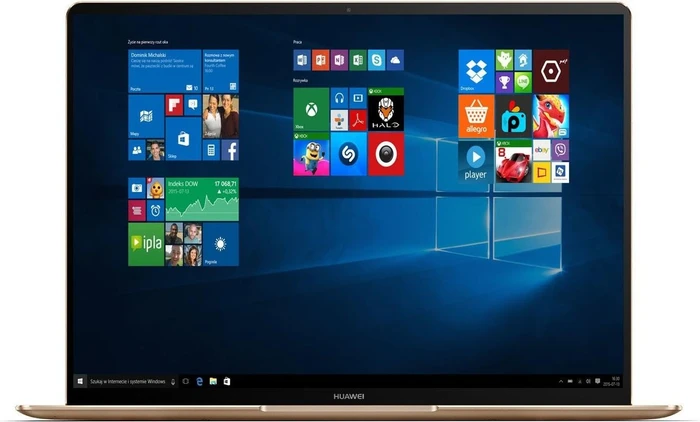Open the OneDrive cloud tile
The height and width of the screenshot is (422, 700).
click(395, 60)
